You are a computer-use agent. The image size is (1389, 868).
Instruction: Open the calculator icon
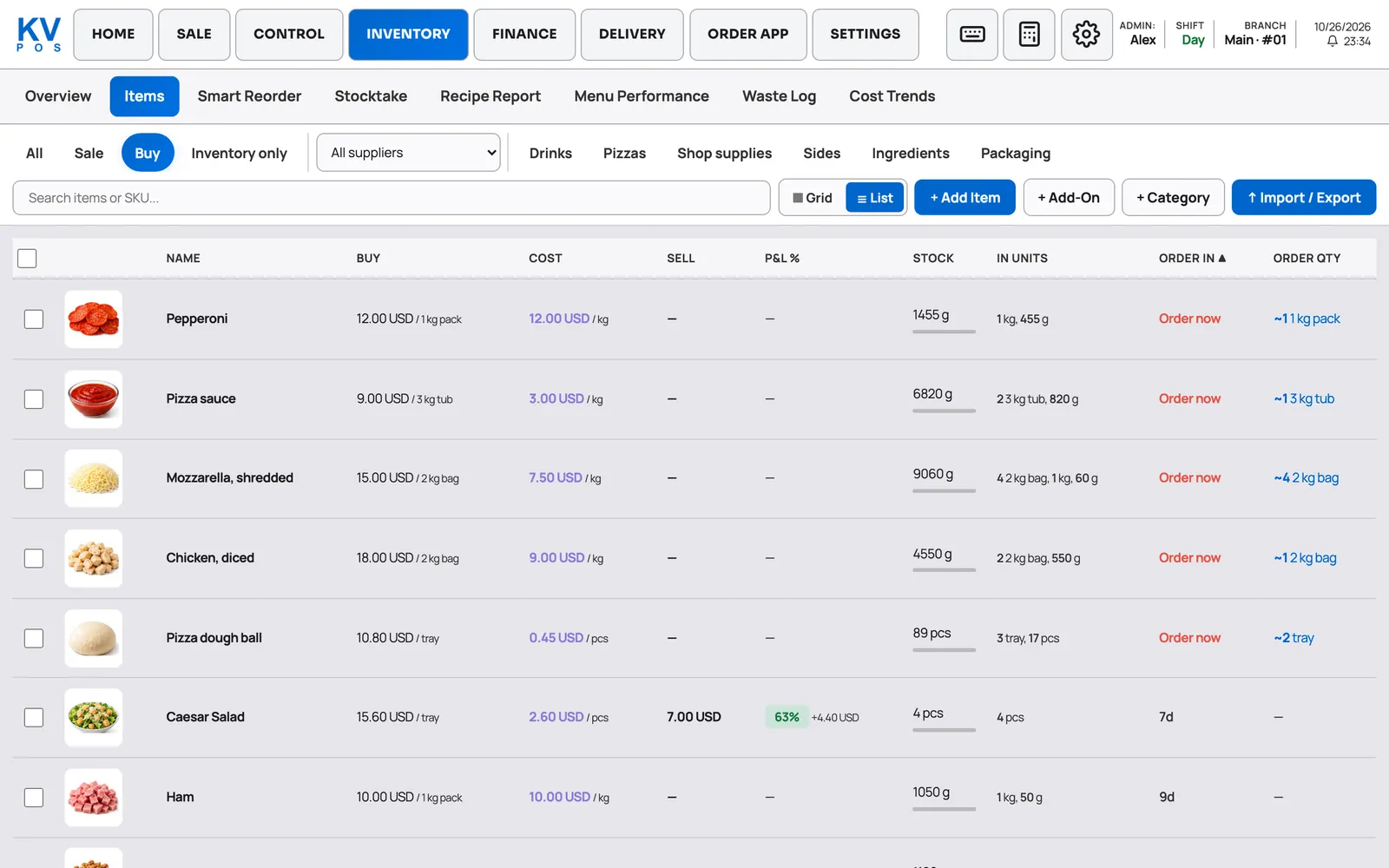(1029, 35)
